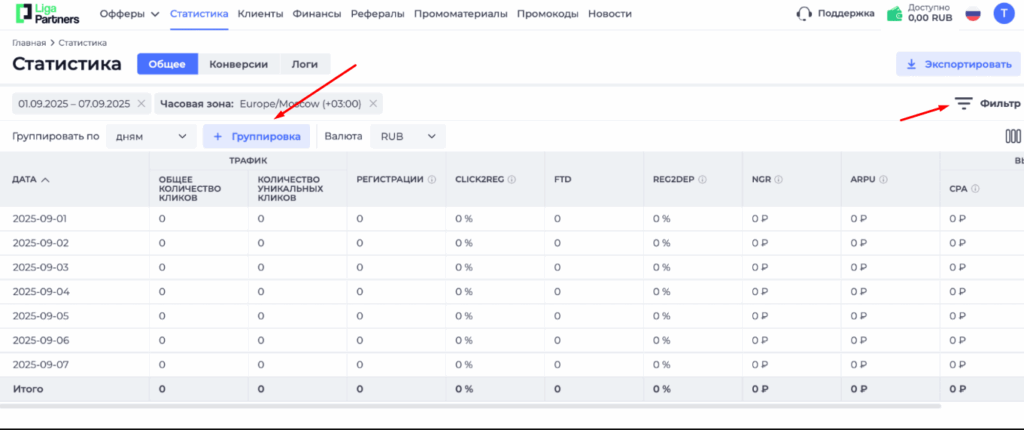Remove the Europe/Moscow time zone chip
The height and width of the screenshot is (430, 1024).
tap(373, 103)
